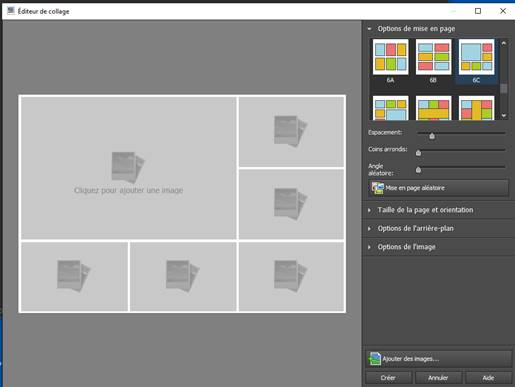Click the Coins arrondis slider handle
This screenshot has width=515, height=387.
click(418, 153)
